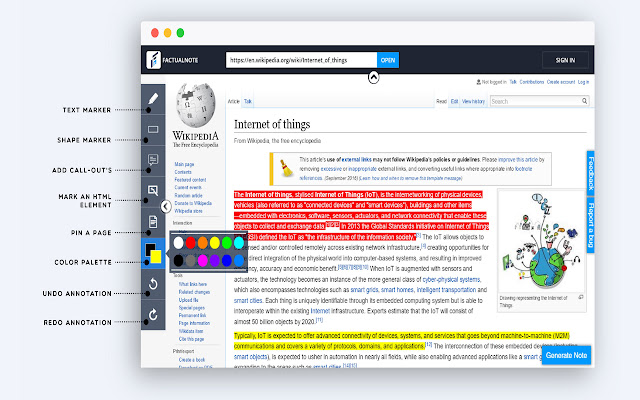
Task: Switch to the Article tab
Action: point(233,101)
